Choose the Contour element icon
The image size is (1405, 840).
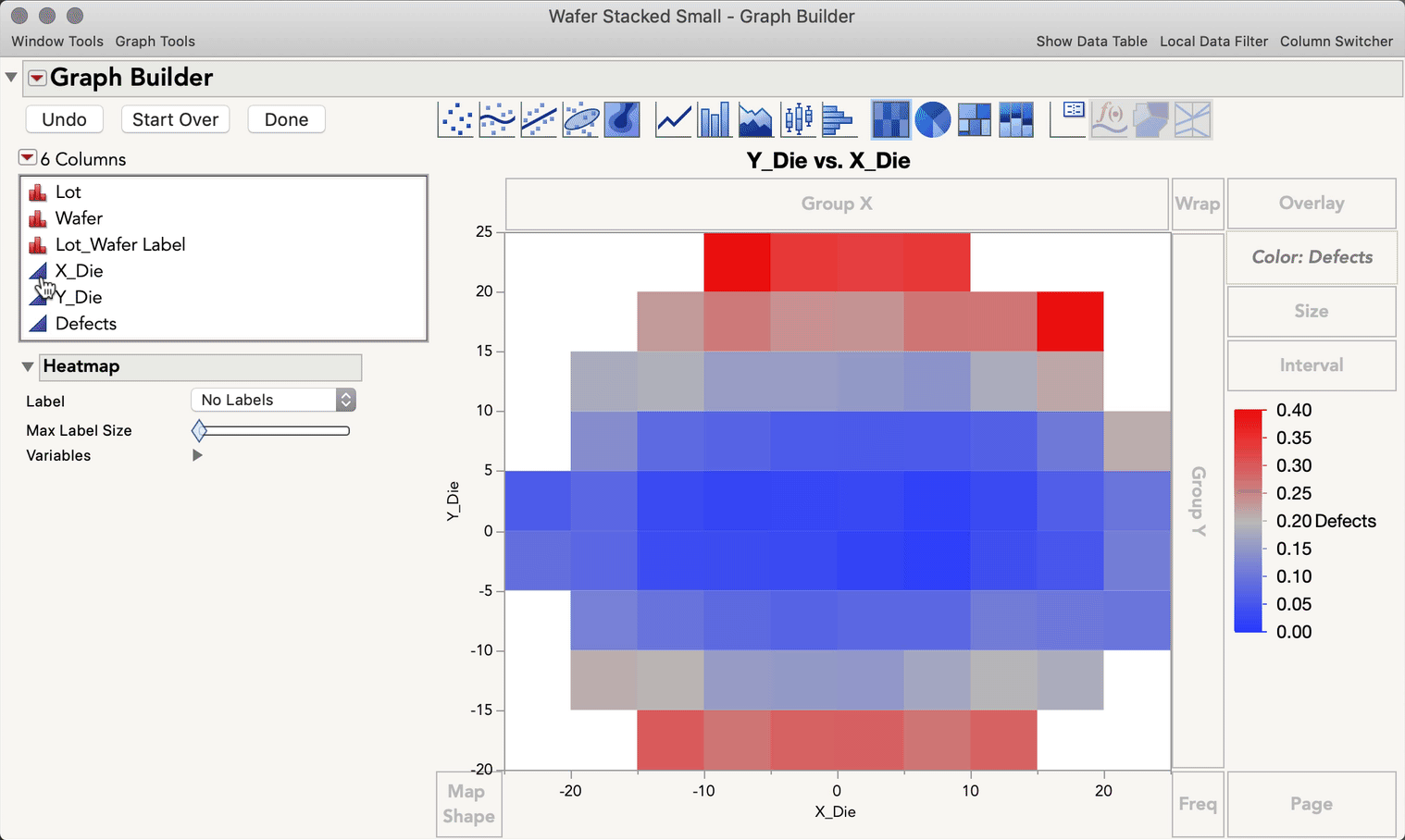pyautogui.click(x=622, y=119)
